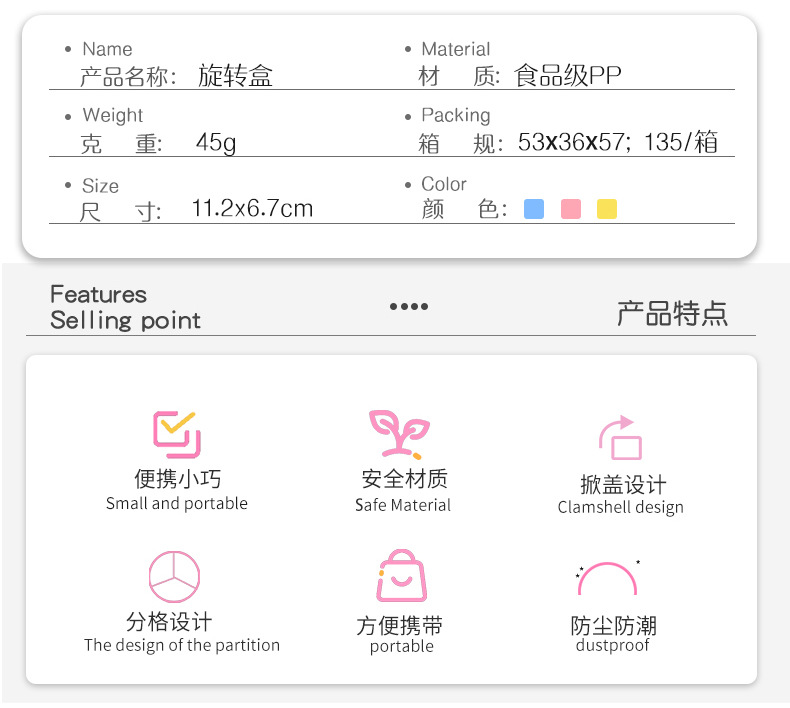Click 'The design of the partition' text
Viewport: 790px width, 708px height.
tap(182, 645)
